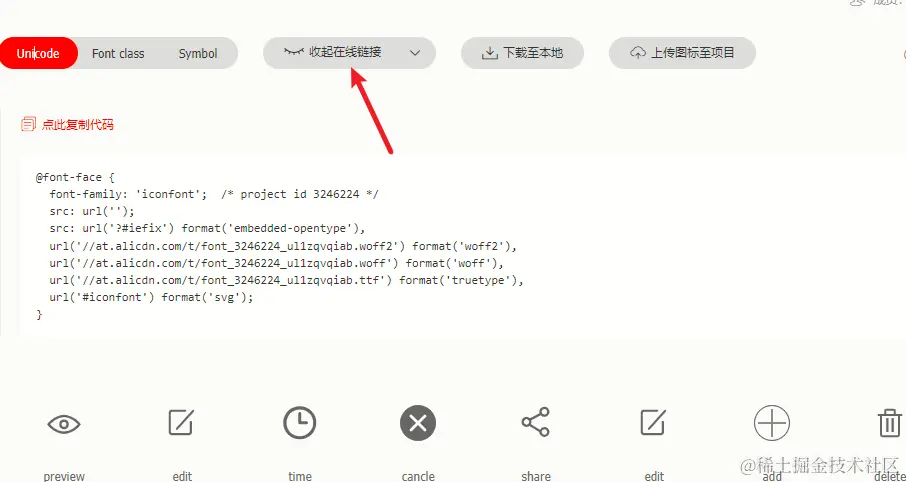Click the font-family 'iconfont' code line
Screen dimensions: 906x482
pyautogui.click(x=214, y=194)
